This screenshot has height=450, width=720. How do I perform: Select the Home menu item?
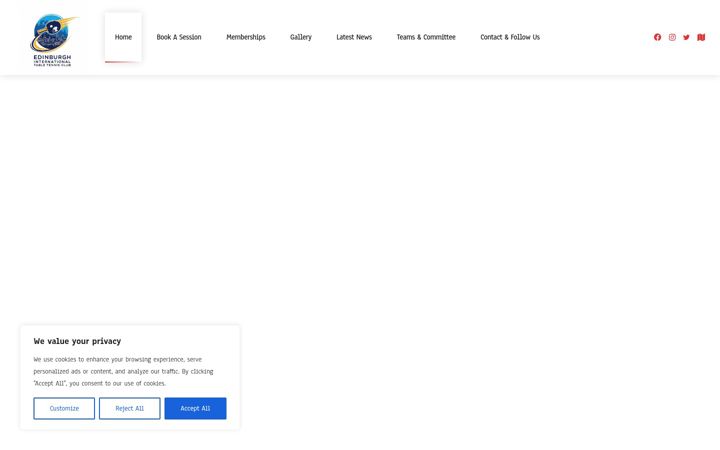123,37
